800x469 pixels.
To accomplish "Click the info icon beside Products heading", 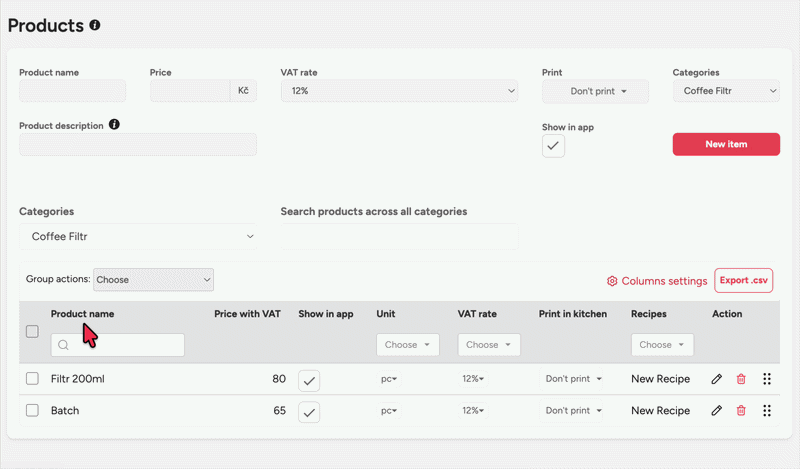I will point(95,25).
